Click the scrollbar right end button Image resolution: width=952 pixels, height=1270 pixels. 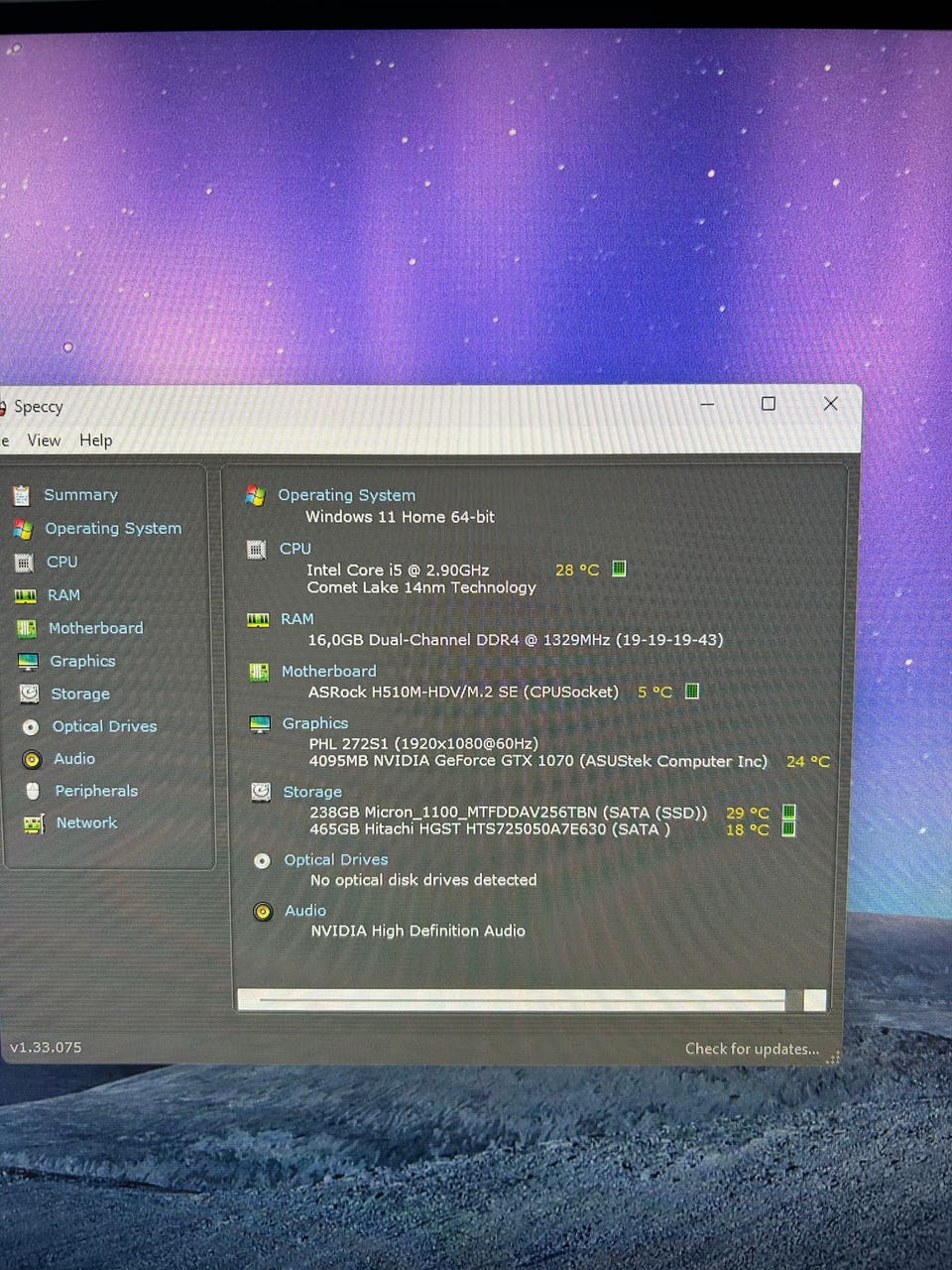coord(814,1000)
